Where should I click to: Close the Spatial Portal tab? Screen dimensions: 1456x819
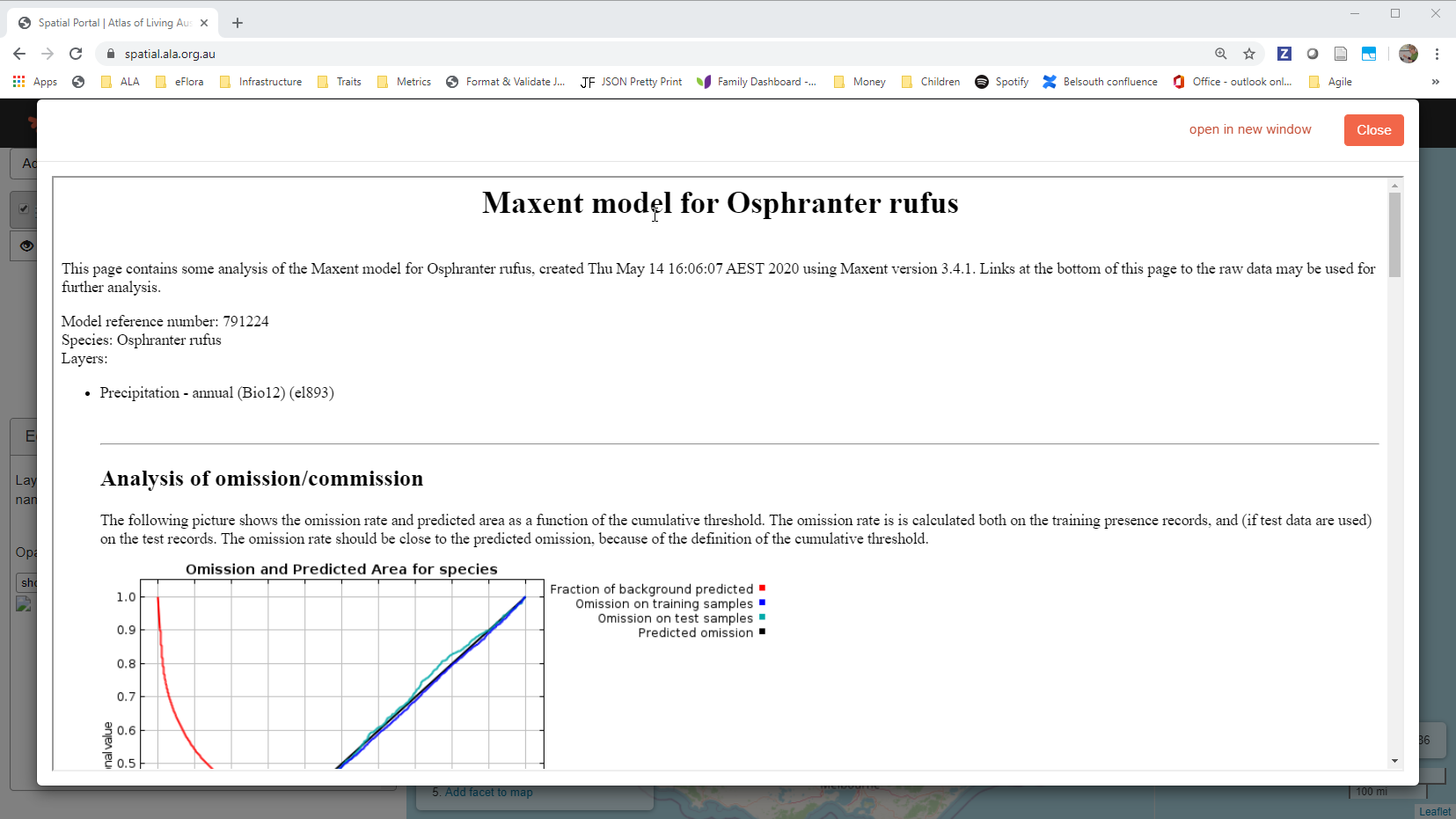tap(204, 23)
